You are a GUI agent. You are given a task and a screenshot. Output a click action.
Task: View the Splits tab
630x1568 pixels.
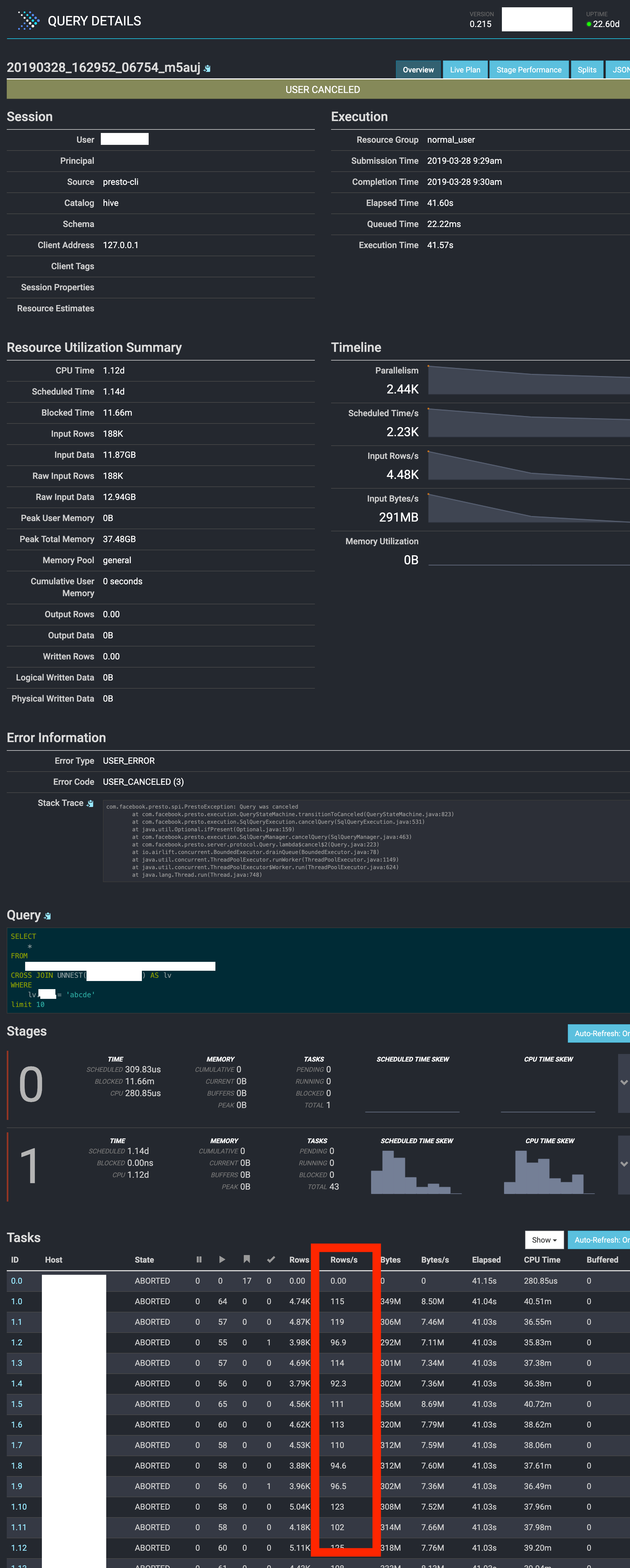point(586,69)
